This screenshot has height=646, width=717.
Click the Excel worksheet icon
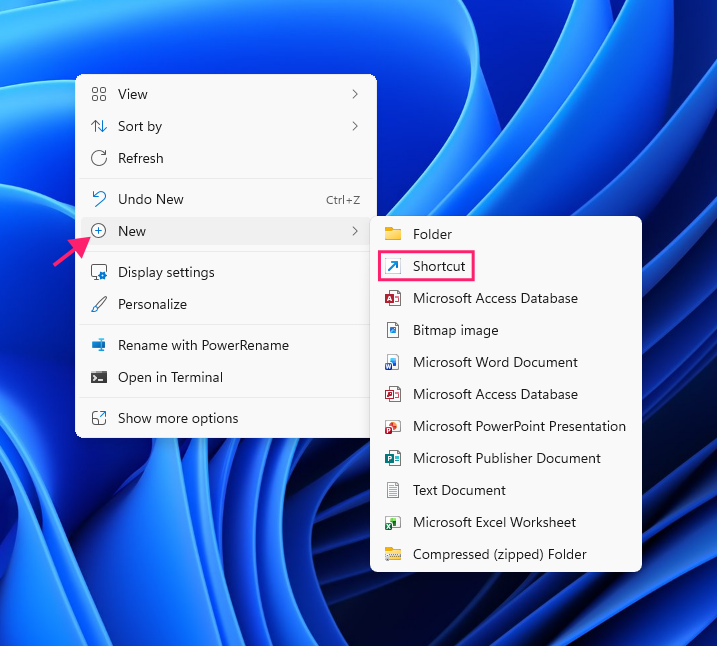tap(393, 522)
